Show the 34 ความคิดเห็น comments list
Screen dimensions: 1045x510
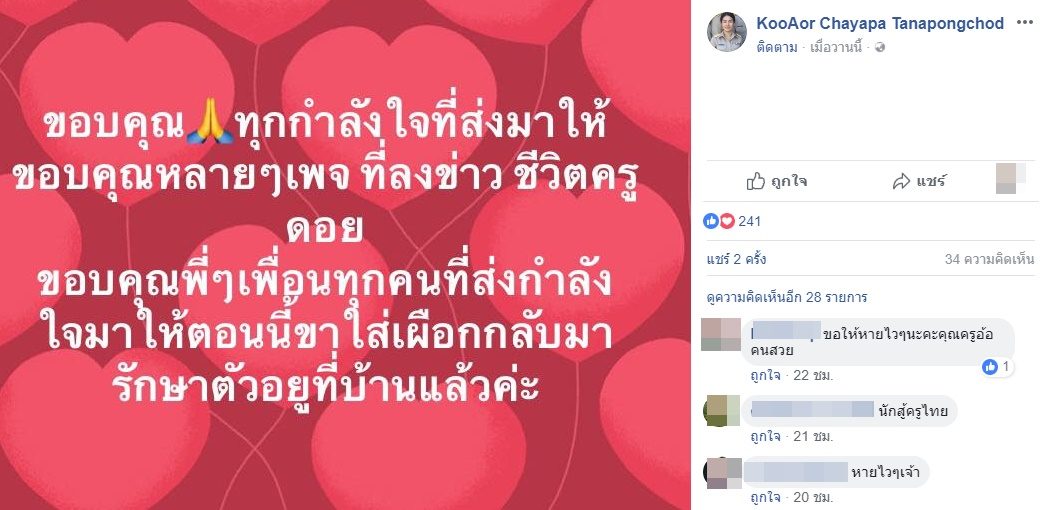pos(989,259)
